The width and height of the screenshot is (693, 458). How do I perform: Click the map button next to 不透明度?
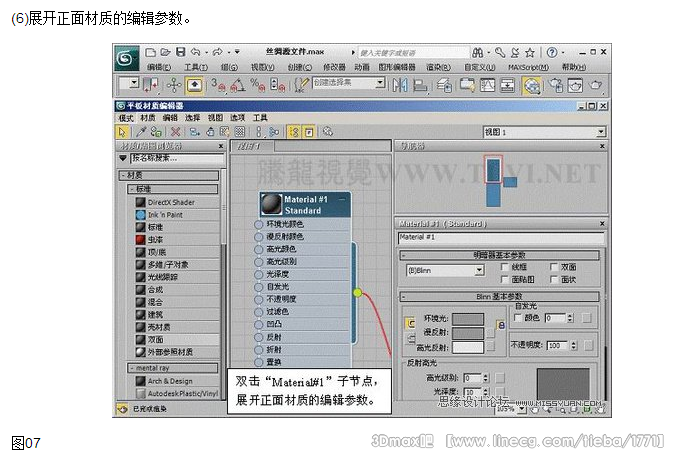589,345
